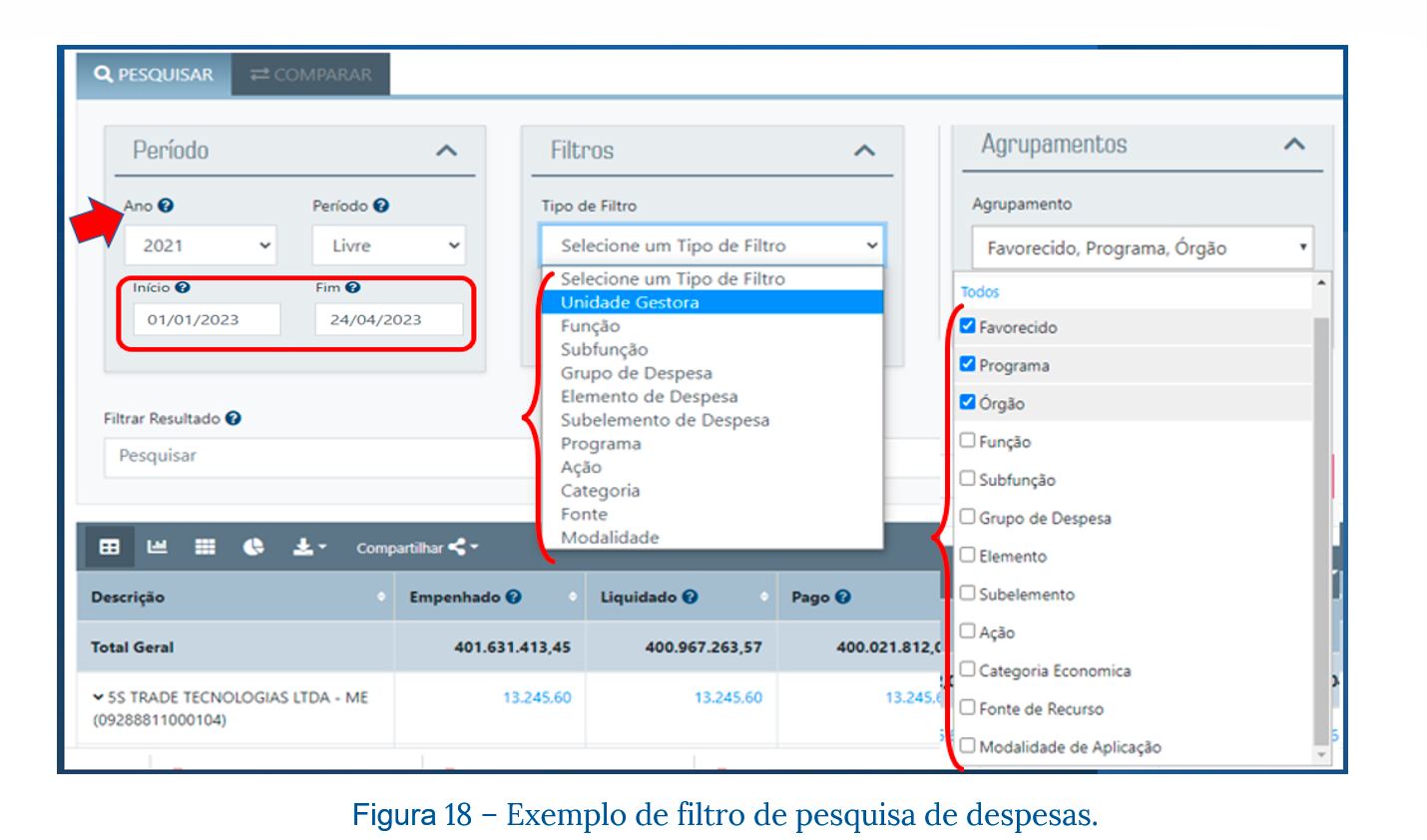Image resolution: width=1427 pixels, height=840 pixels.
Task: Open the Período dropdown showing Livre
Action: coord(388,245)
